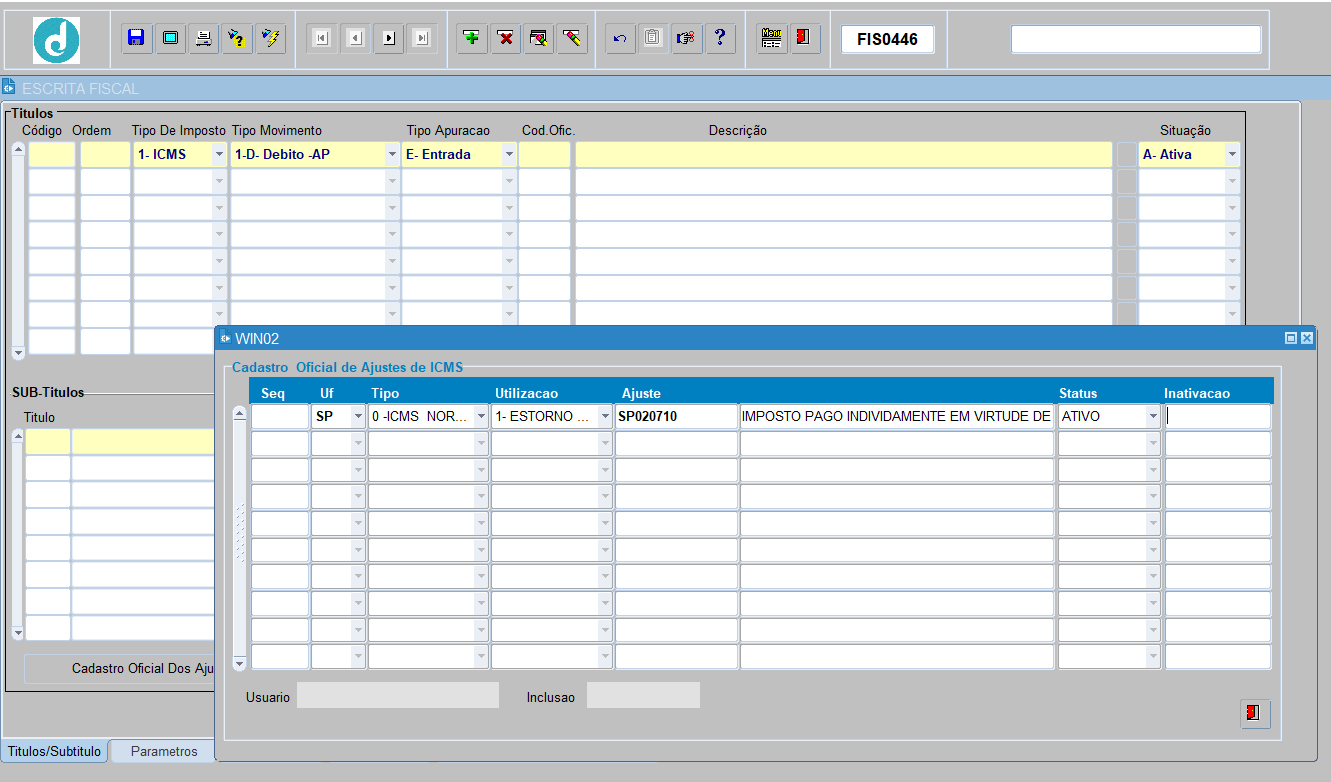Switch to Titulos/Subtitulo tab

click(54, 751)
